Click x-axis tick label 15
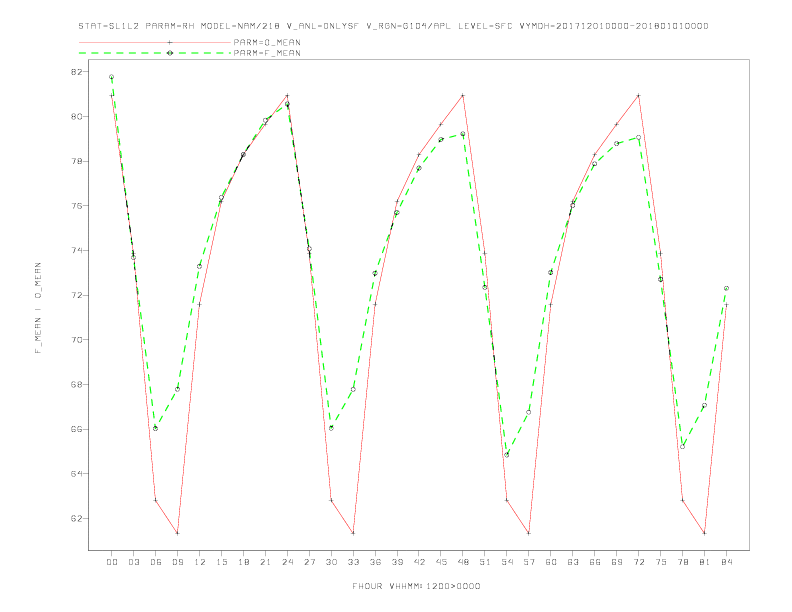Viewport: 792px width, 612px height. [x=221, y=562]
